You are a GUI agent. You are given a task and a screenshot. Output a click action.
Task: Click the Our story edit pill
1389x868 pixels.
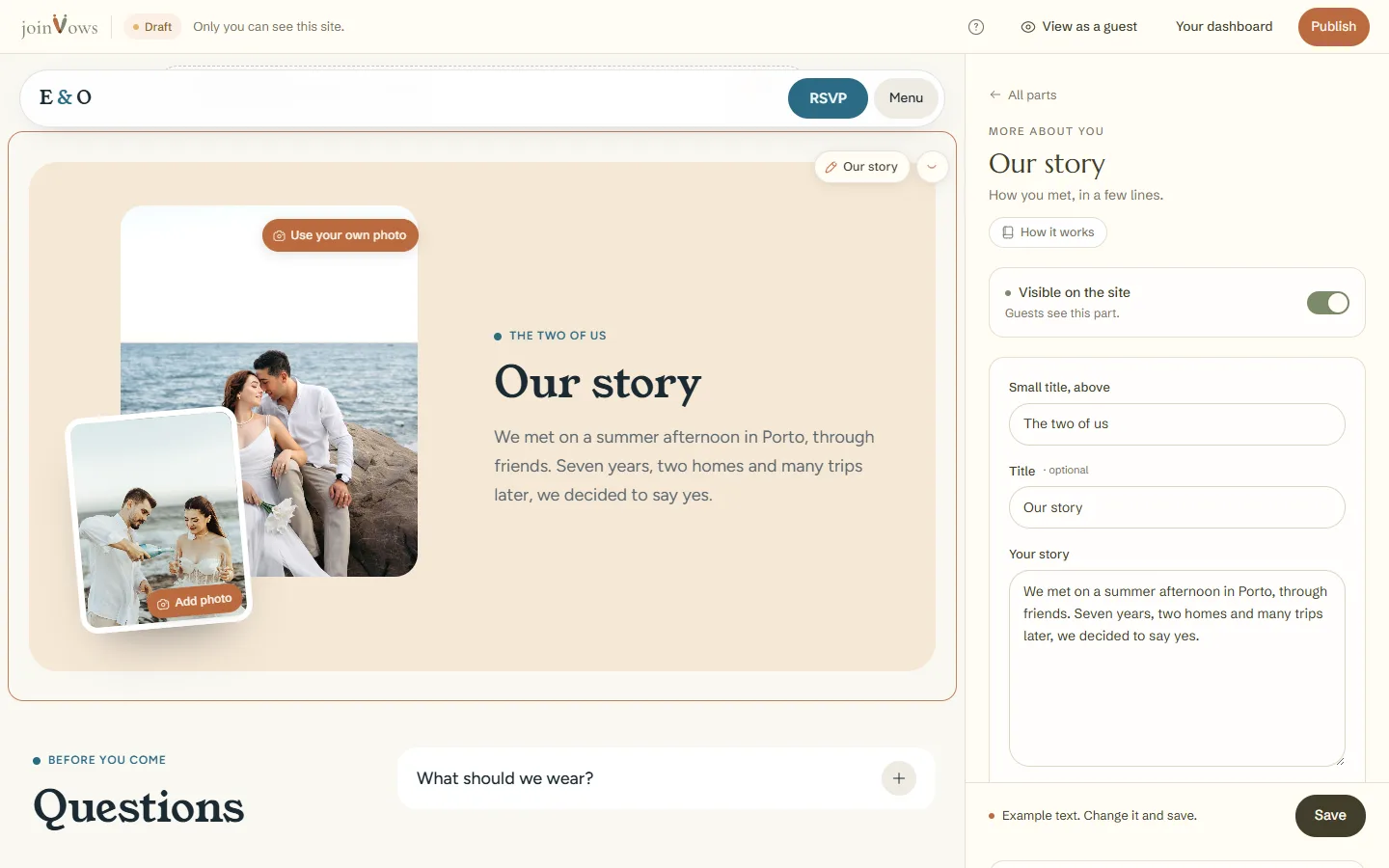pos(861,167)
